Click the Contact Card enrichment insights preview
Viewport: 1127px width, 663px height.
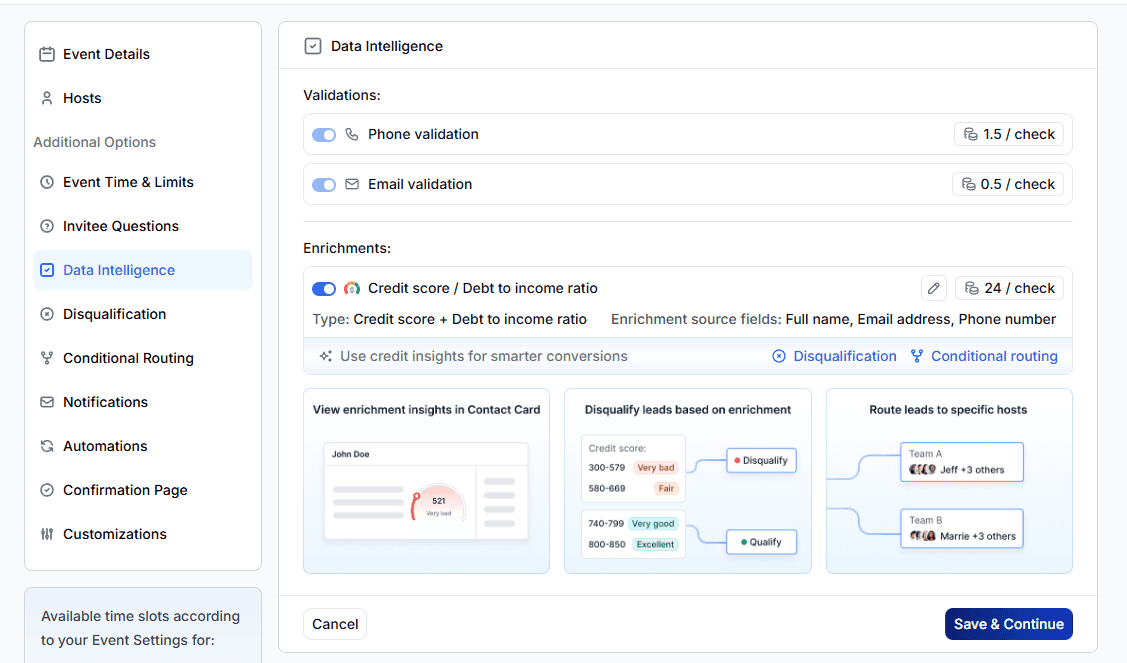[x=426, y=481]
